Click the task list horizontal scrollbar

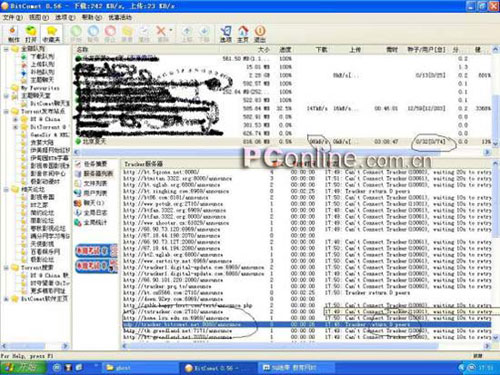[x=283, y=152]
